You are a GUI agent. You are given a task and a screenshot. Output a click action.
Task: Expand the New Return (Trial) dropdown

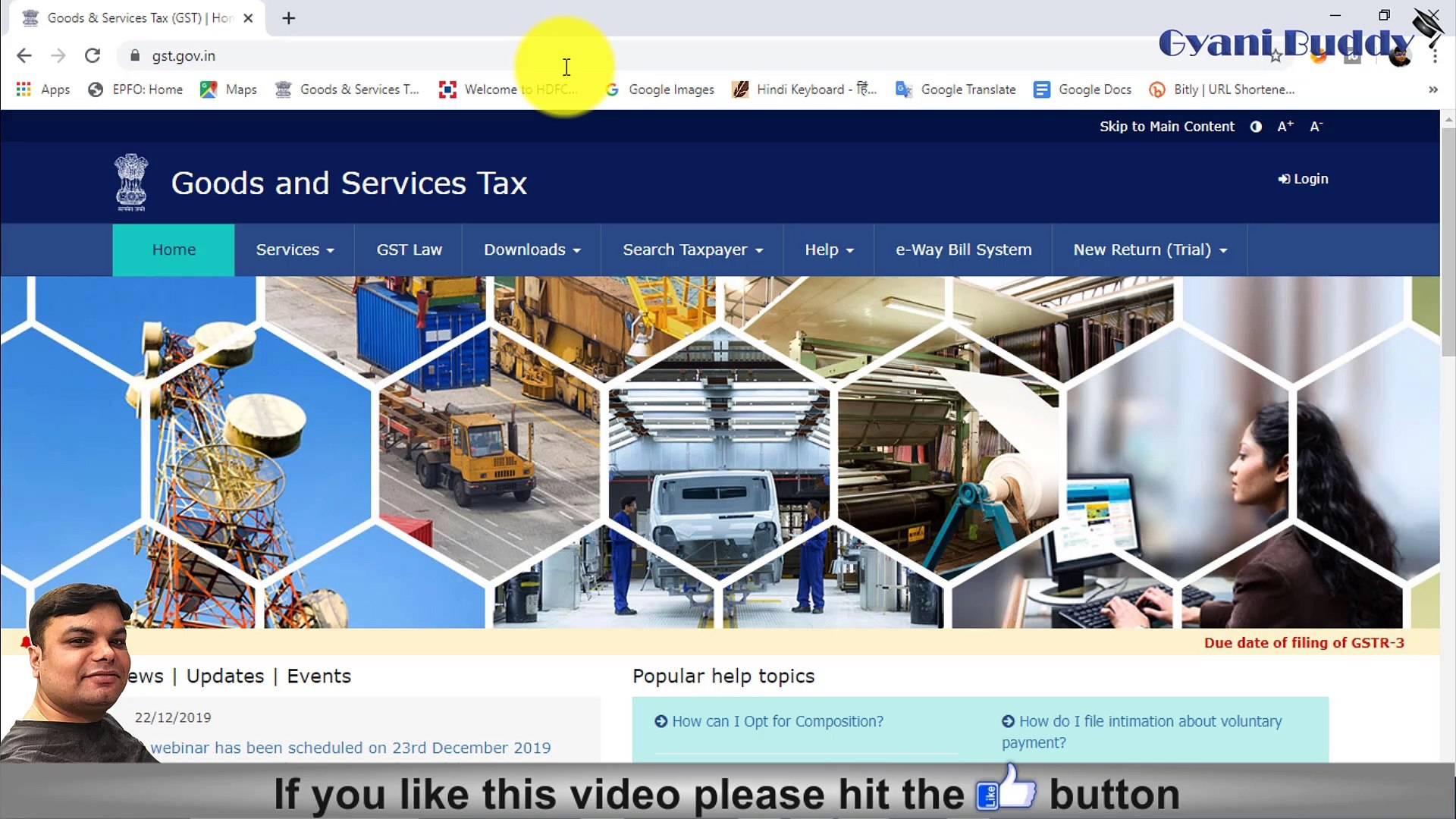[1149, 249]
